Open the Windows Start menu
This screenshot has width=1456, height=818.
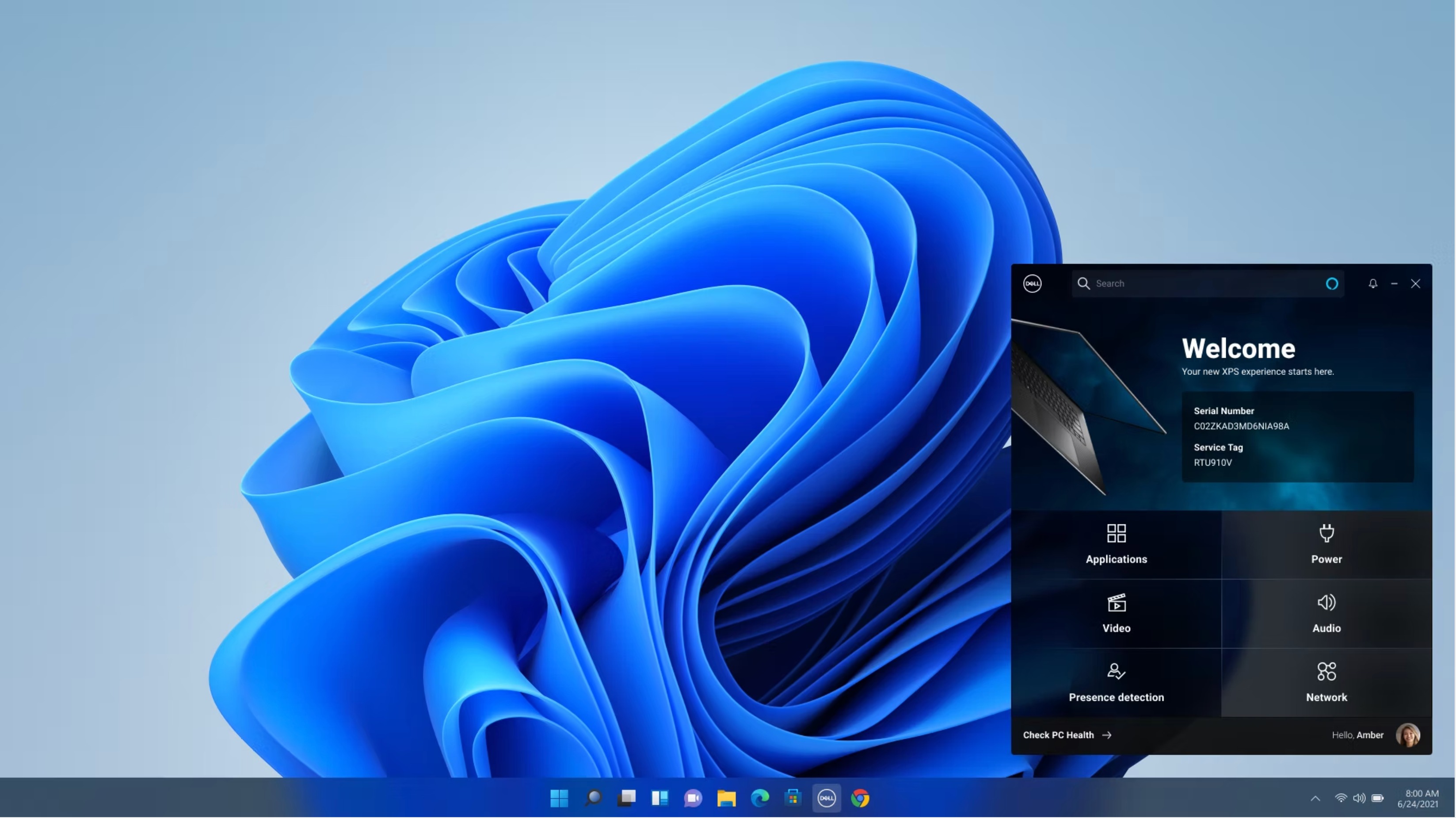click(x=559, y=798)
